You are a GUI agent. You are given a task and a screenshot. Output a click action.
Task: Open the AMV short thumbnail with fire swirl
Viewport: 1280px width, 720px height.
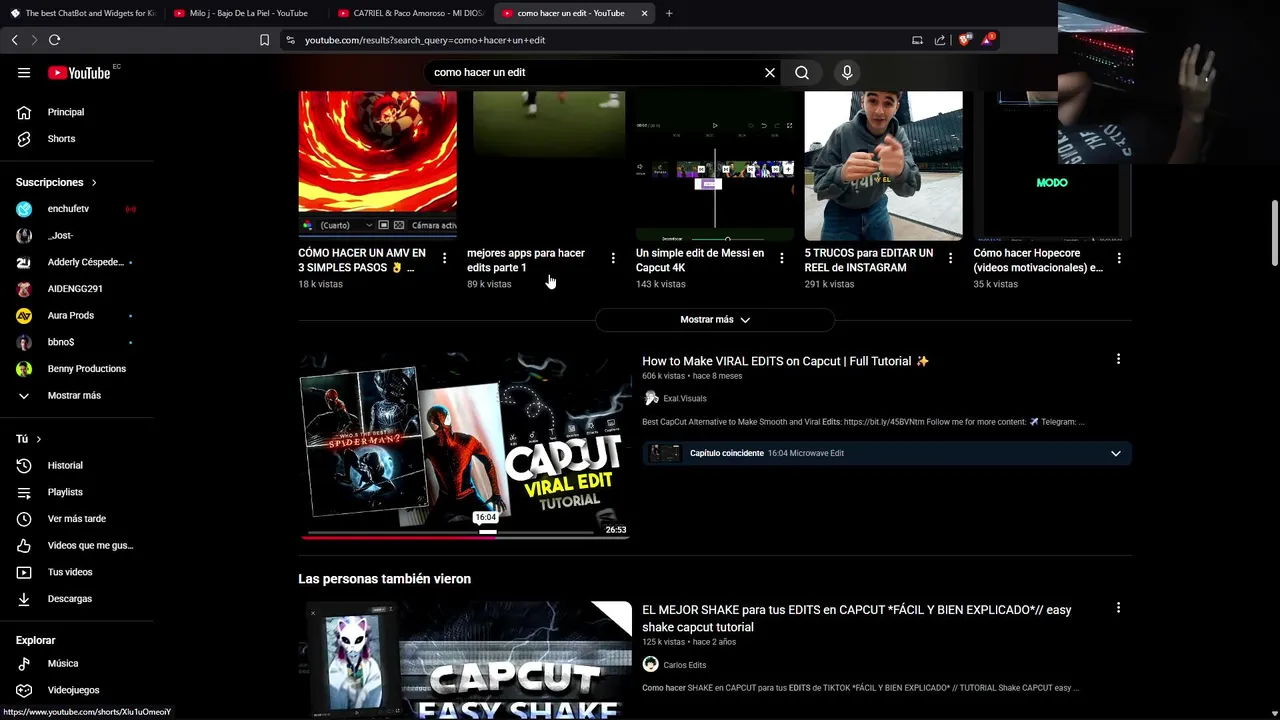tap(378, 165)
